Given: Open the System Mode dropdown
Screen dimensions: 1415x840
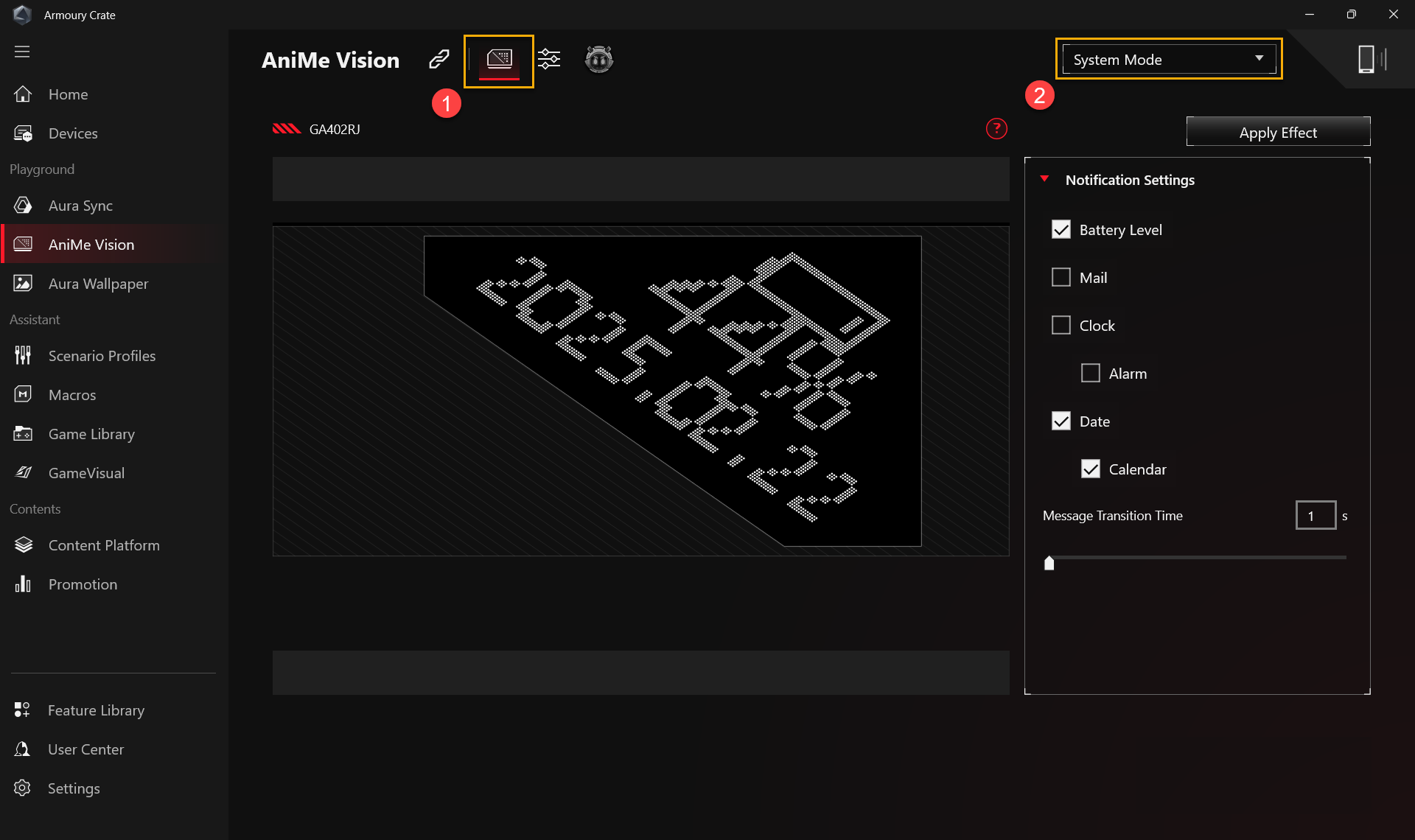Looking at the screenshot, I should point(1168,59).
